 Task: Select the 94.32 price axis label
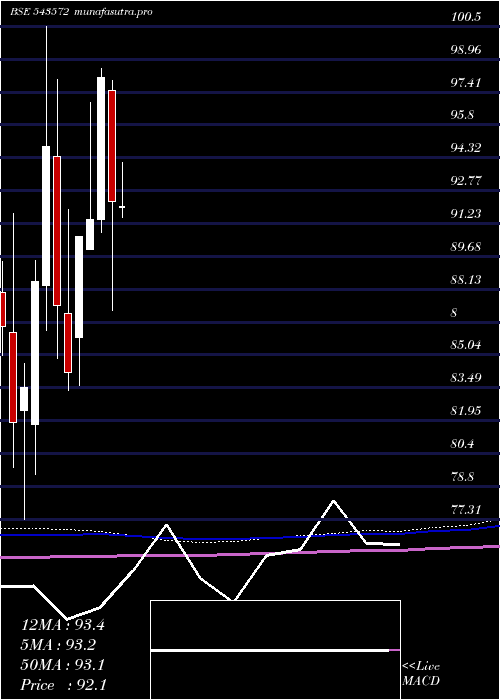coord(466,148)
